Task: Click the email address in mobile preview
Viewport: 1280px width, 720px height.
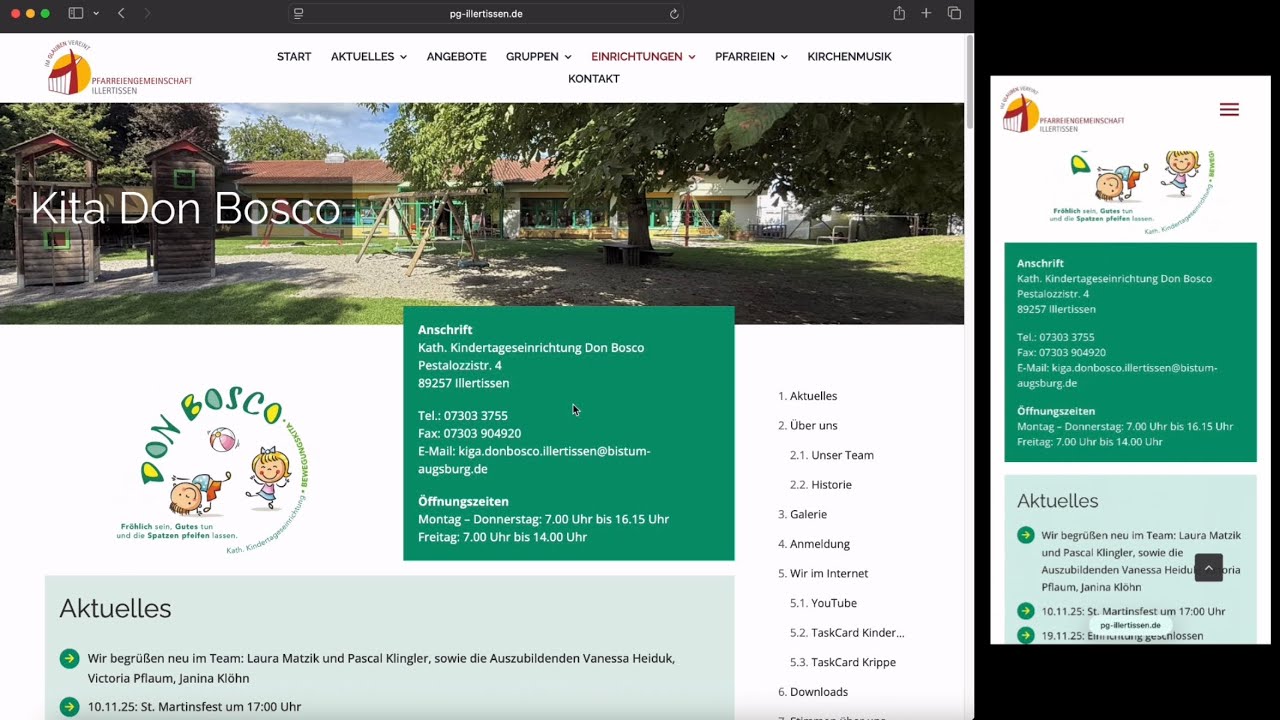Action: point(1117,375)
